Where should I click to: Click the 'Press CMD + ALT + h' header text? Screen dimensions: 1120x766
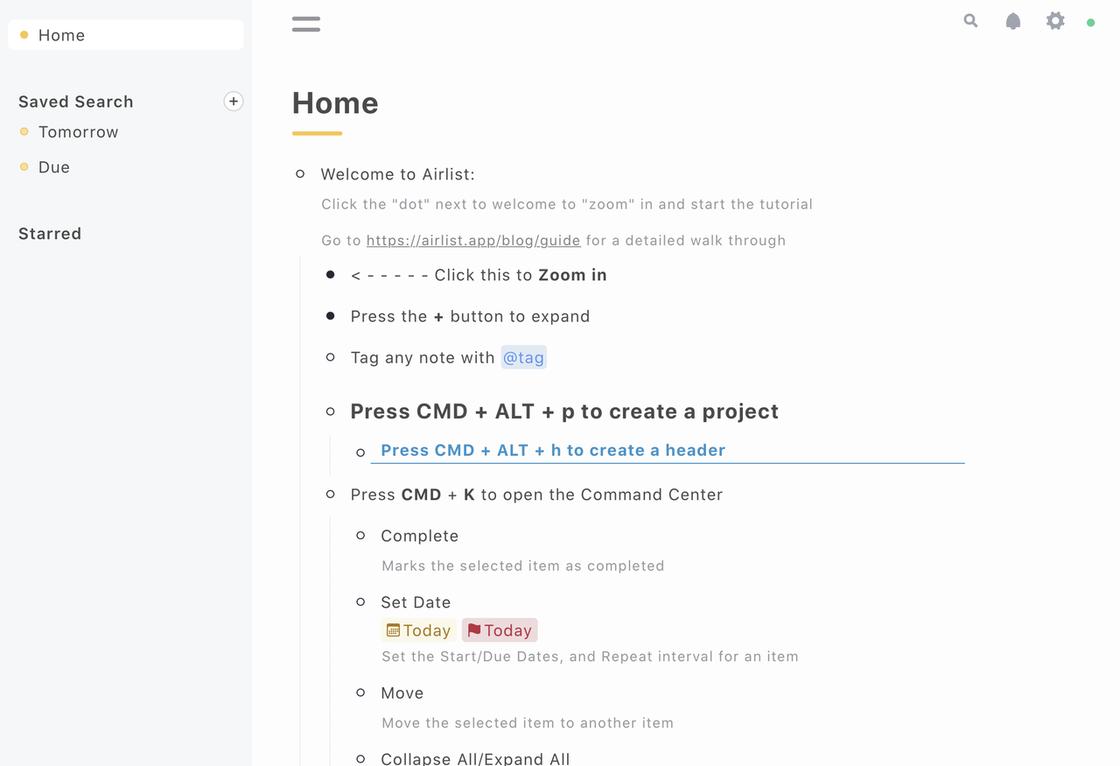click(x=553, y=450)
